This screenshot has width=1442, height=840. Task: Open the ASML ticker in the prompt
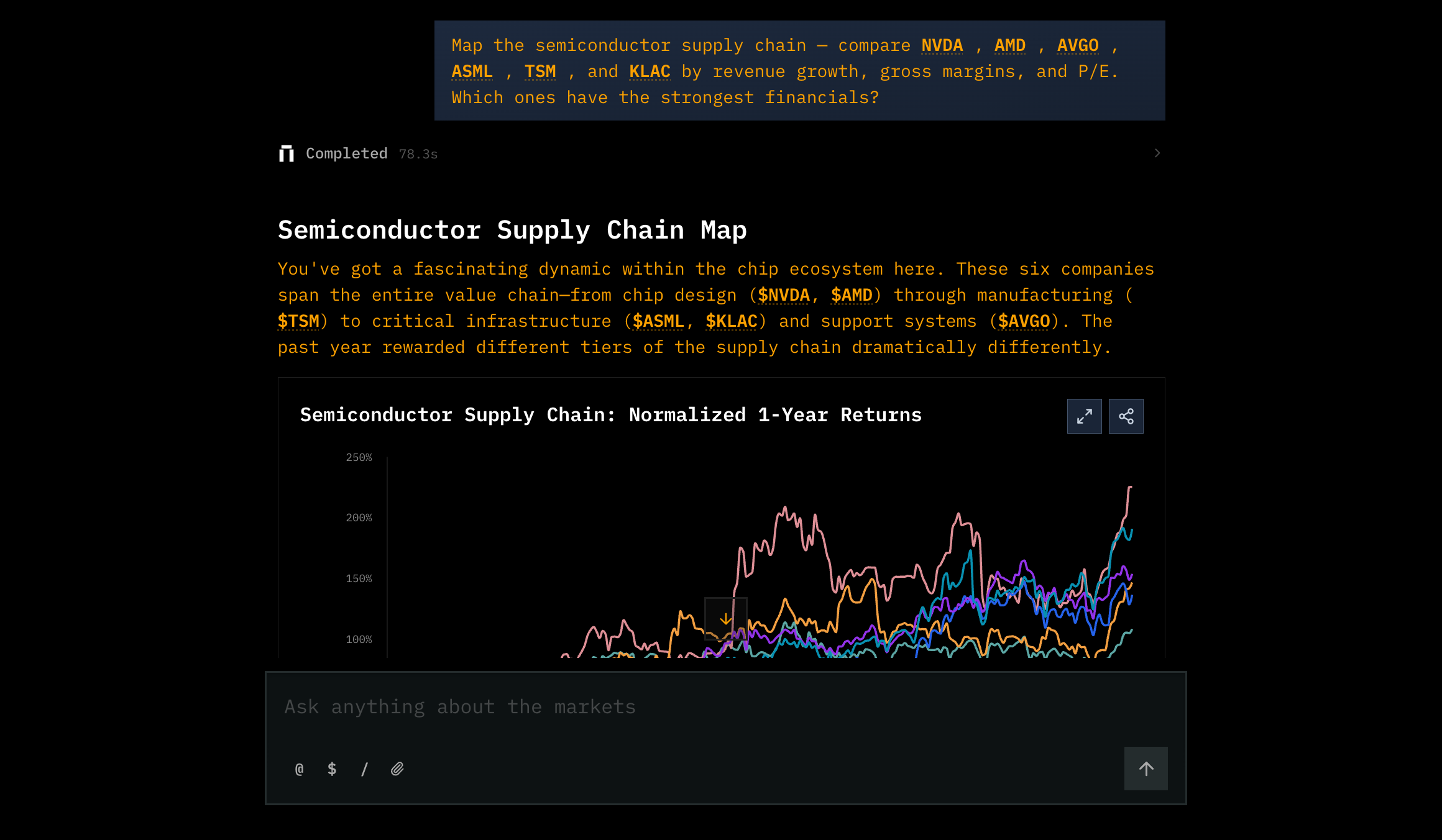[x=472, y=71]
